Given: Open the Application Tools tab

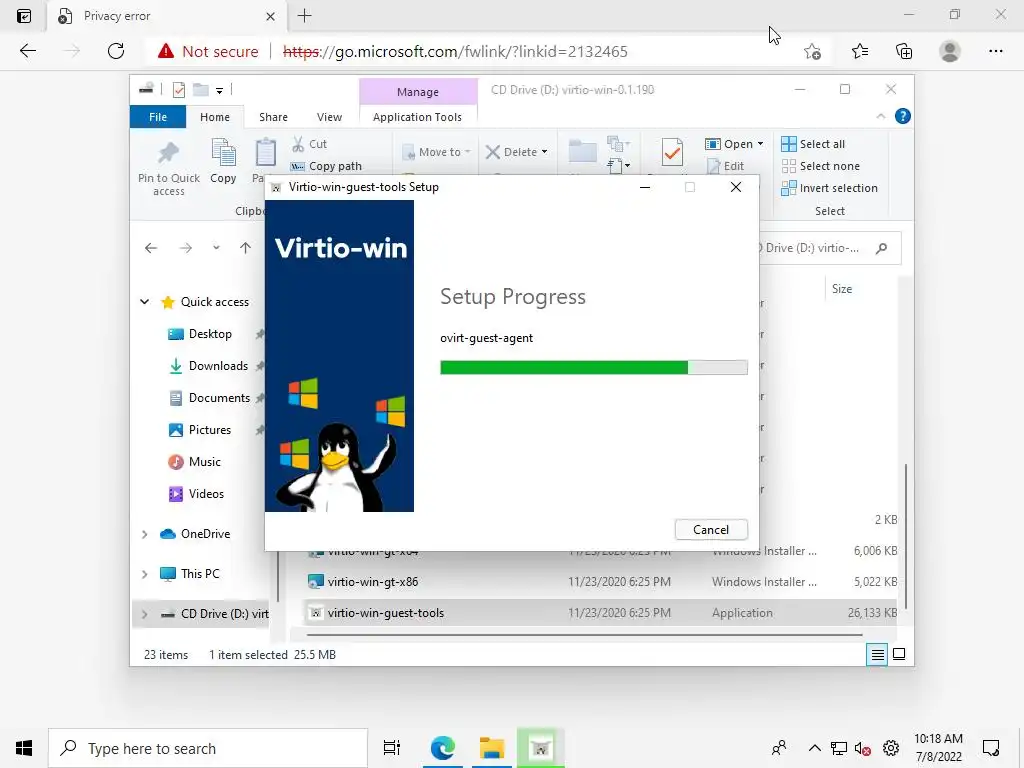Looking at the screenshot, I should pos(417,117).
